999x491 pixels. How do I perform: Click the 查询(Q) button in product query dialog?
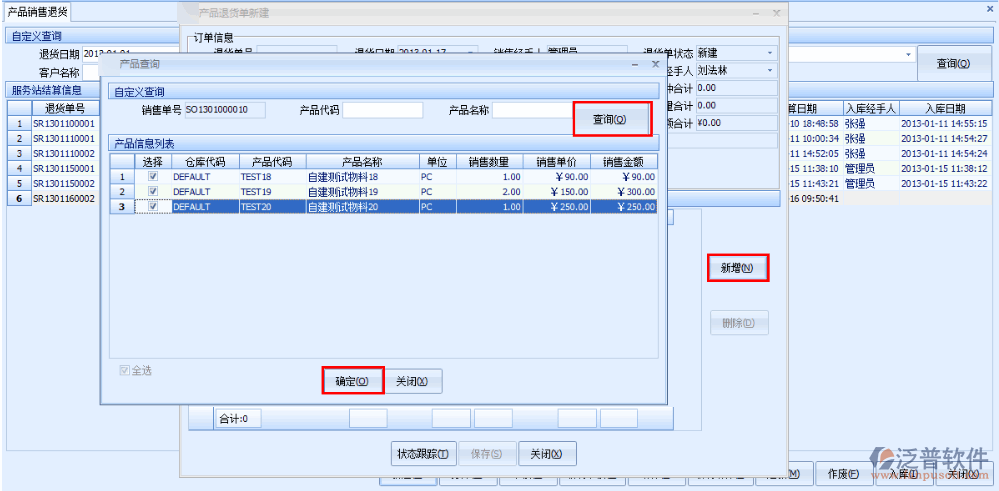[x=612, y=119]
